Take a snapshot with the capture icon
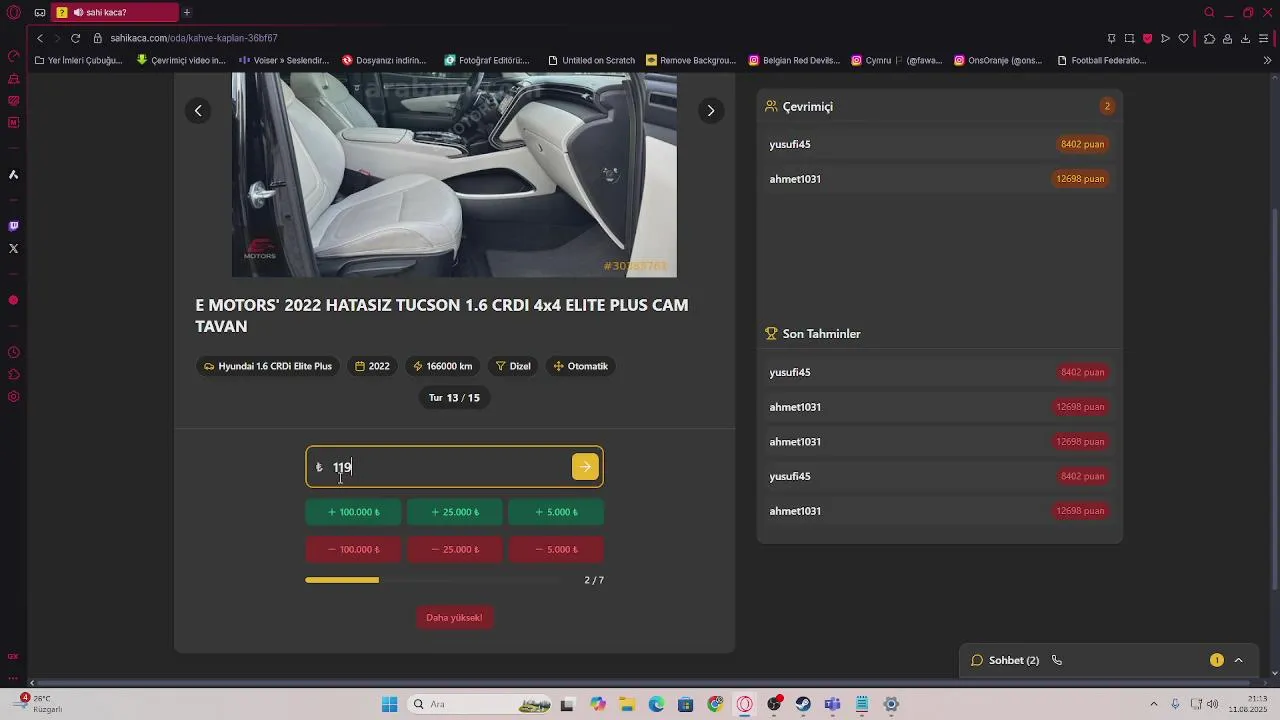1280x720 pixels. click(1129, 38)
